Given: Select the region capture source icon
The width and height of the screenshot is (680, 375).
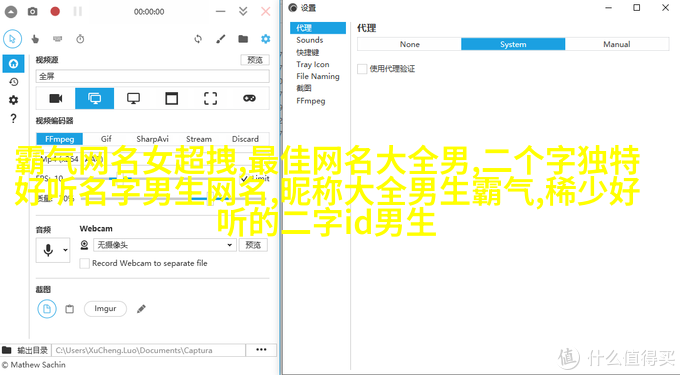Looking at the screenshot, I should 210,98.
